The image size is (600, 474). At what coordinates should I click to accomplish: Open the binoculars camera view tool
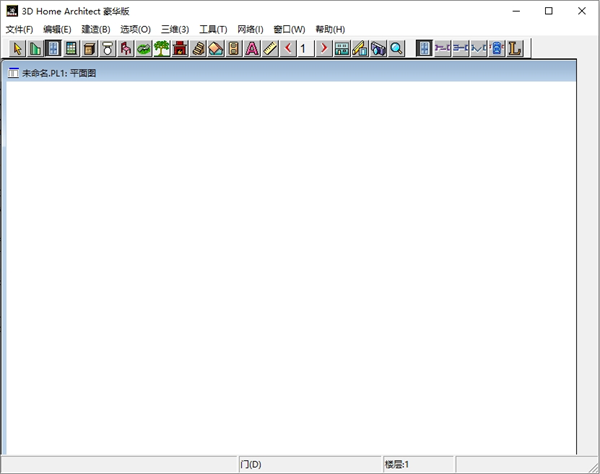coord(378,48)
